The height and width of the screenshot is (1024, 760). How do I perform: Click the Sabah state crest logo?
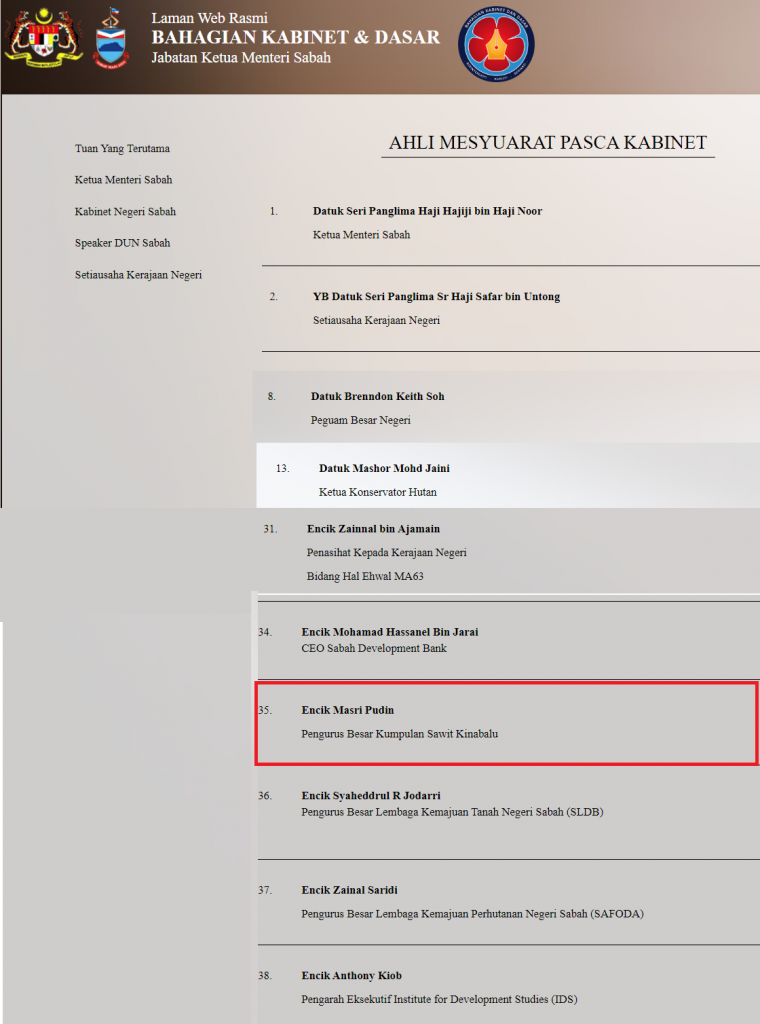(111, 39)
